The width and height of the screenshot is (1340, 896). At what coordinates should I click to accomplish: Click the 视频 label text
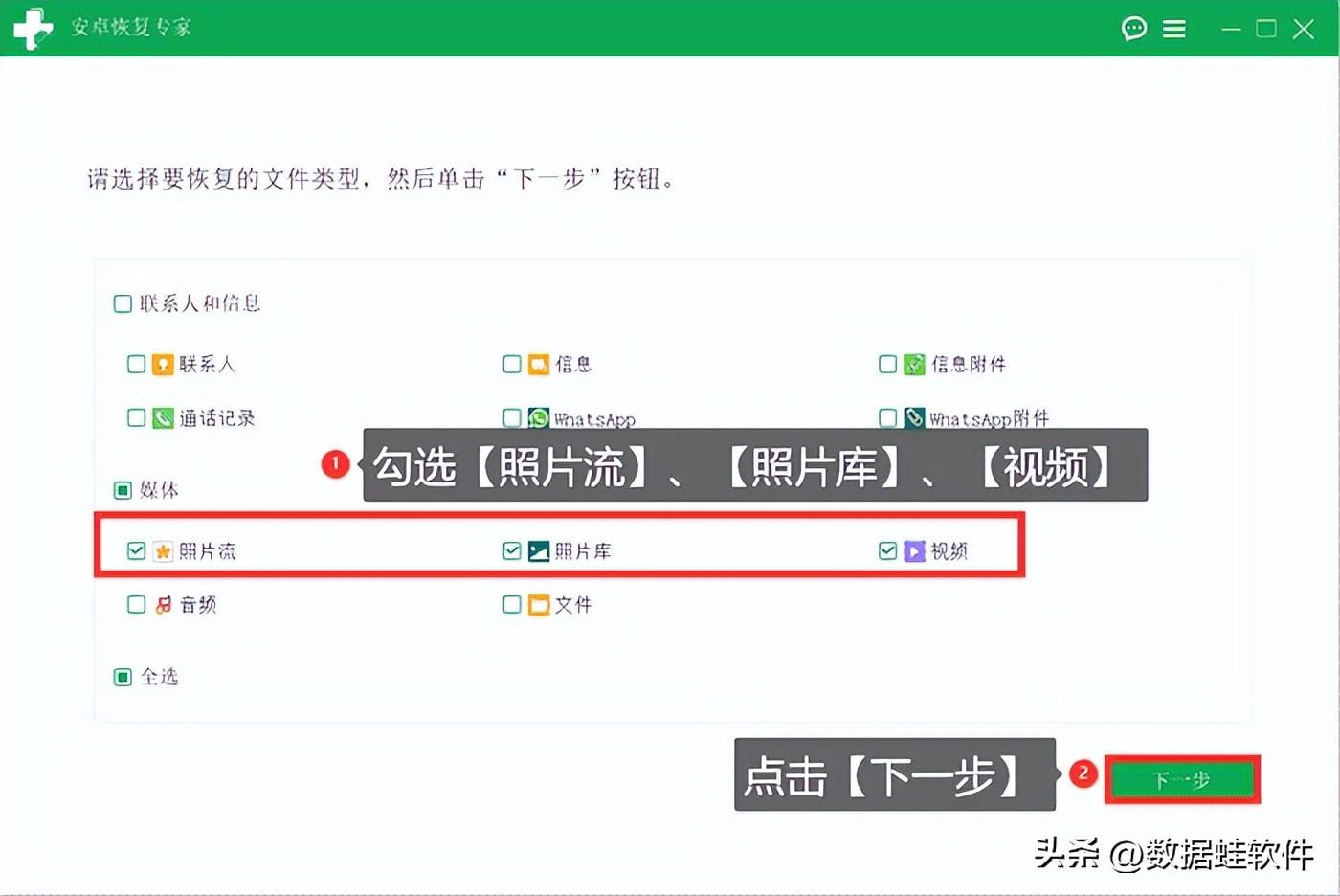coord(949,551)
